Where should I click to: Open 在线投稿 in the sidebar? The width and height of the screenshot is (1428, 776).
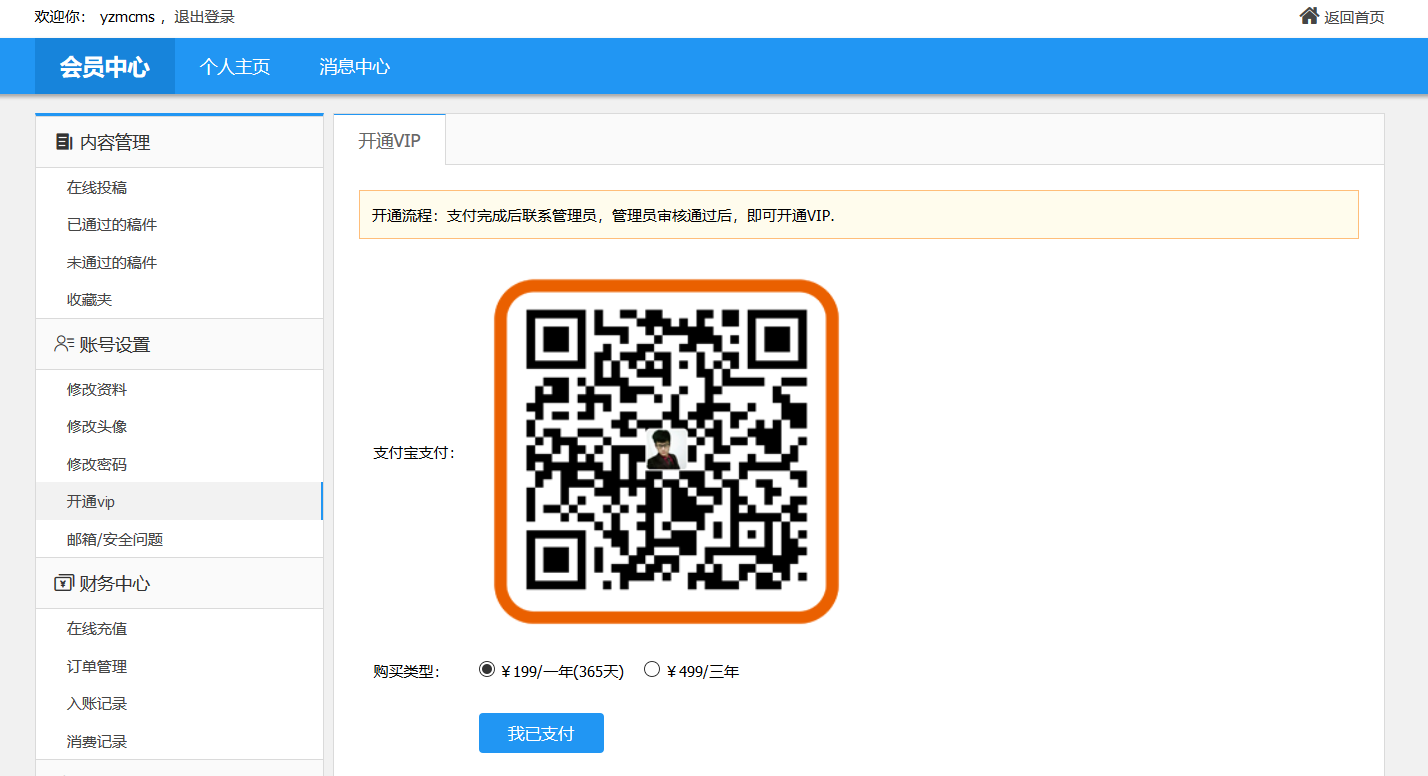point(97,188)
